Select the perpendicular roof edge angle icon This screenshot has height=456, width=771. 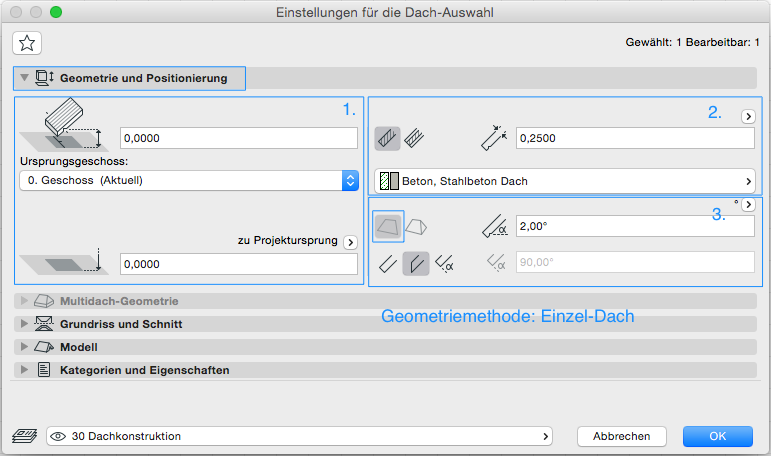pos(387,263)
